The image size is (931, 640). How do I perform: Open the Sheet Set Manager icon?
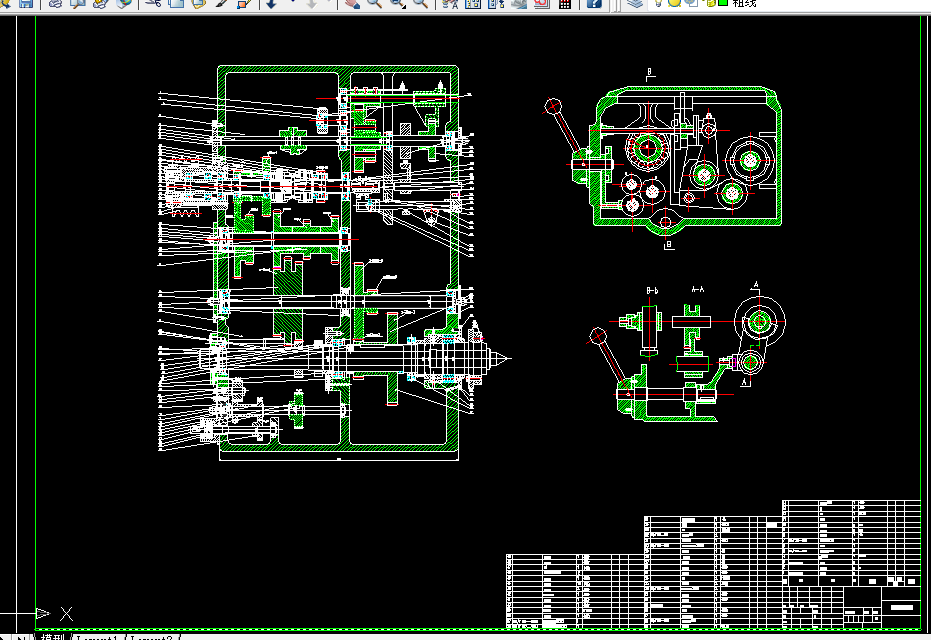[x=519, y=4]
